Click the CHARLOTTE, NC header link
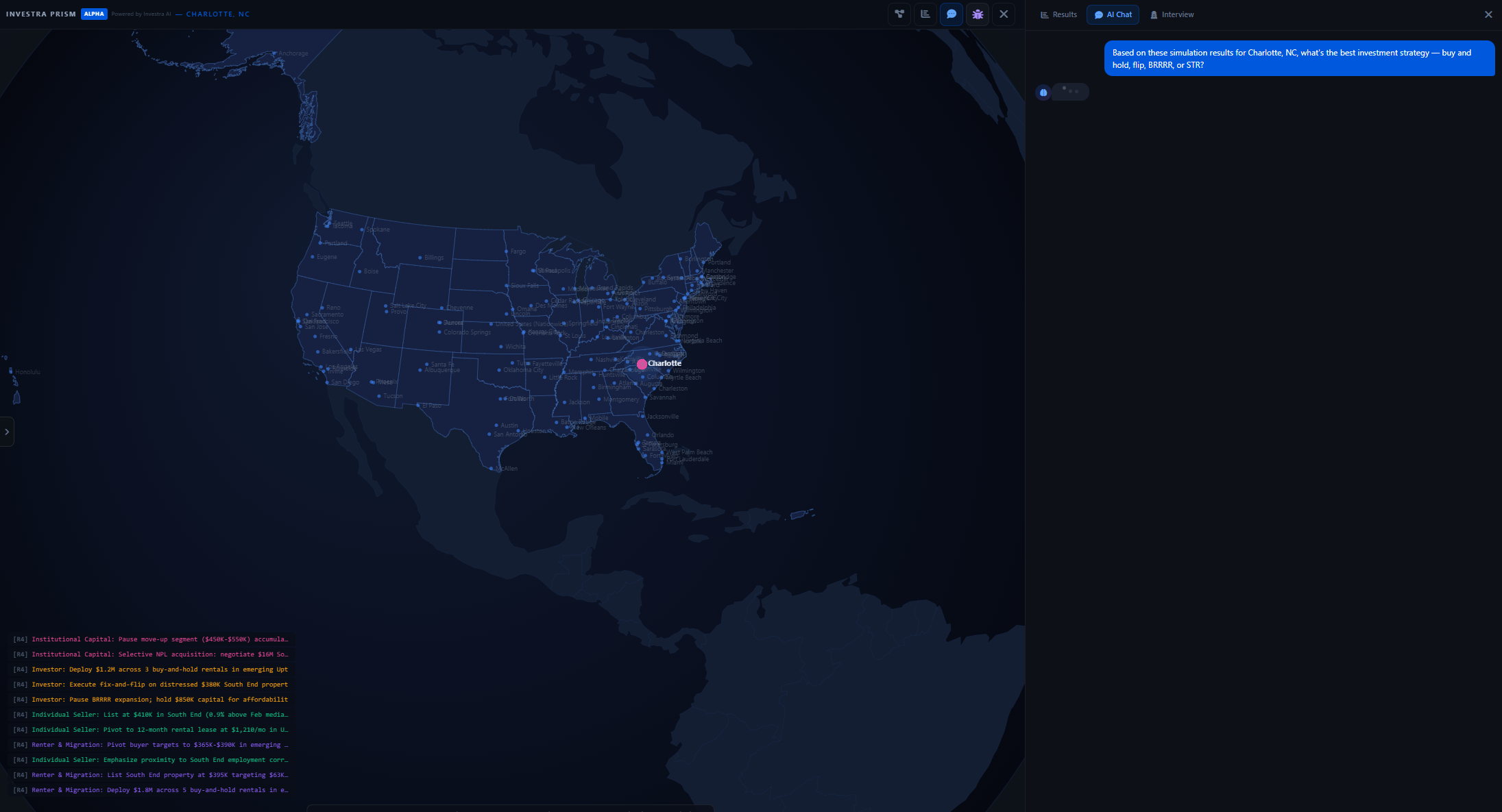1502x812 pixels. click(x=218, y=14)
